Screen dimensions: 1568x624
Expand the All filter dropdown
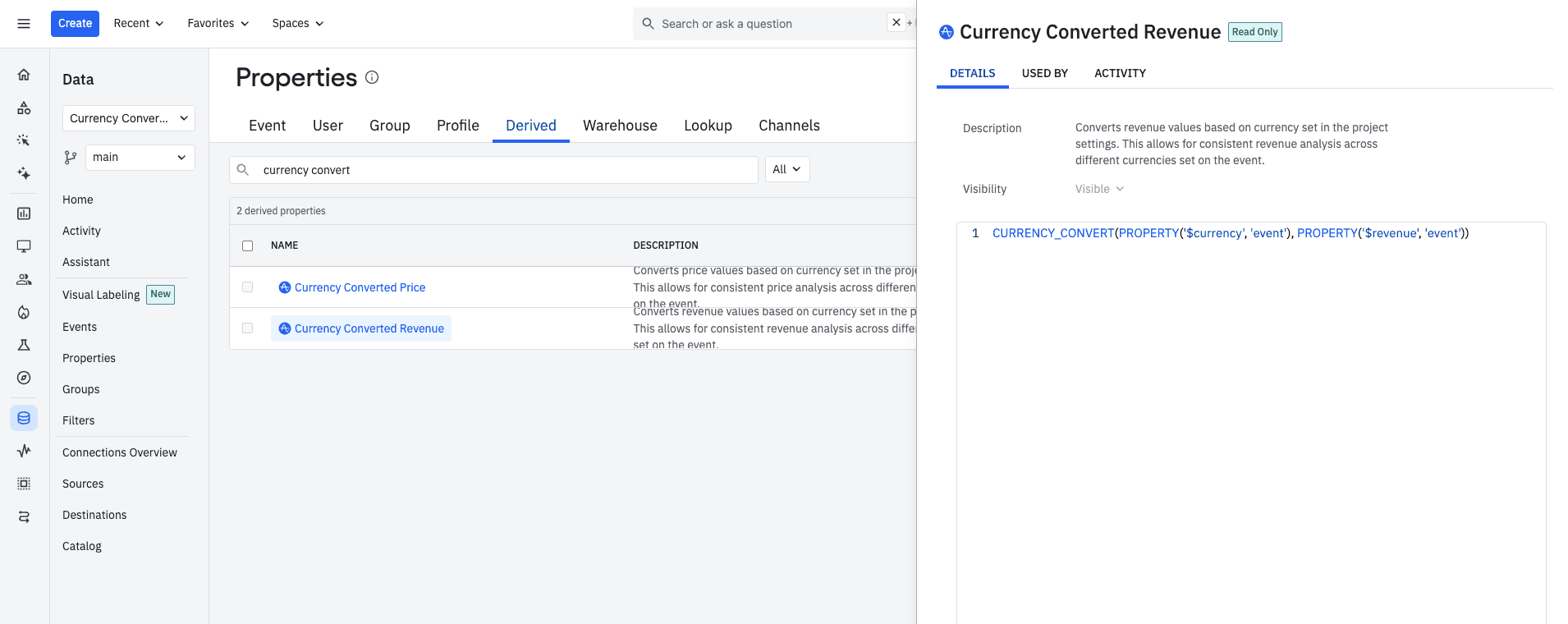(786, 169)
